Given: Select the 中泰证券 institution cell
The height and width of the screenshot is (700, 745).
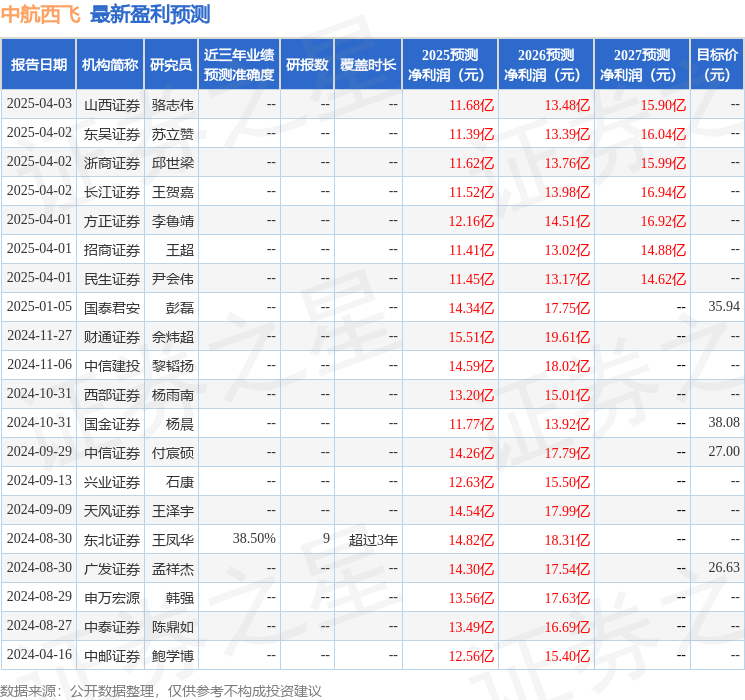Looking at the screenshot, I should click(x=112, y=627).
